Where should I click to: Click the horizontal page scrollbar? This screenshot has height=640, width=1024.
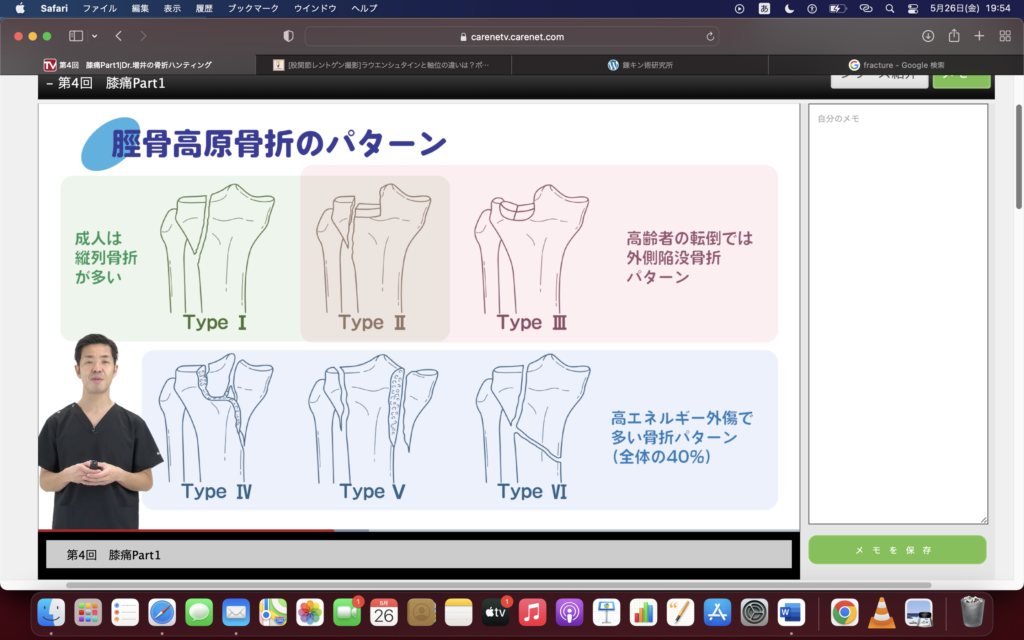(x=500, y=585)
